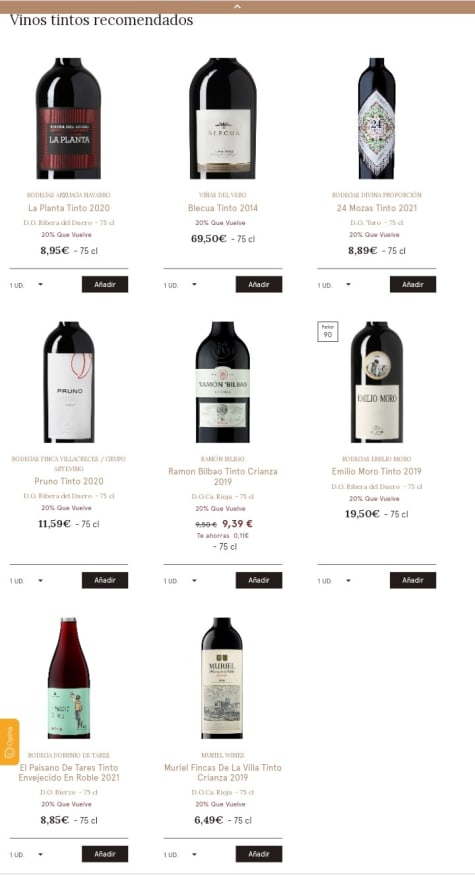This screenshot has width=475, height=877.
Task: Expand quantity selector for Muriel Fincas
Action: click(180, 854)
